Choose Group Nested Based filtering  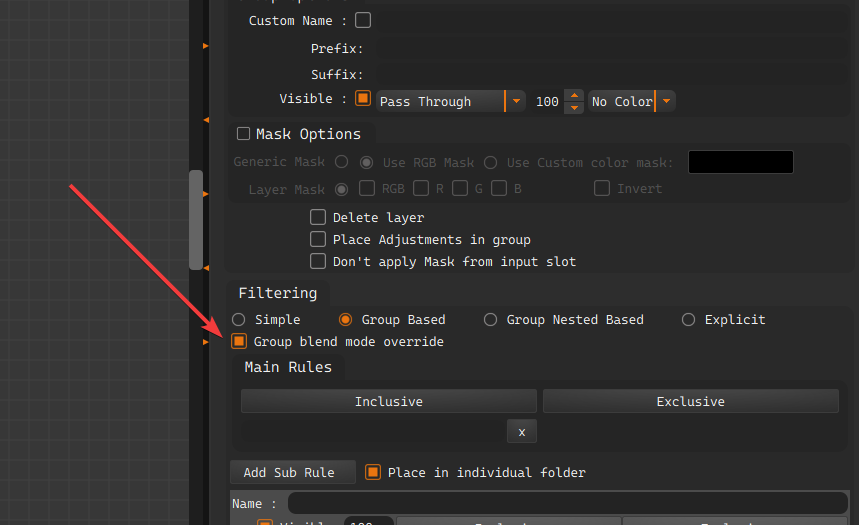point(490,320)
